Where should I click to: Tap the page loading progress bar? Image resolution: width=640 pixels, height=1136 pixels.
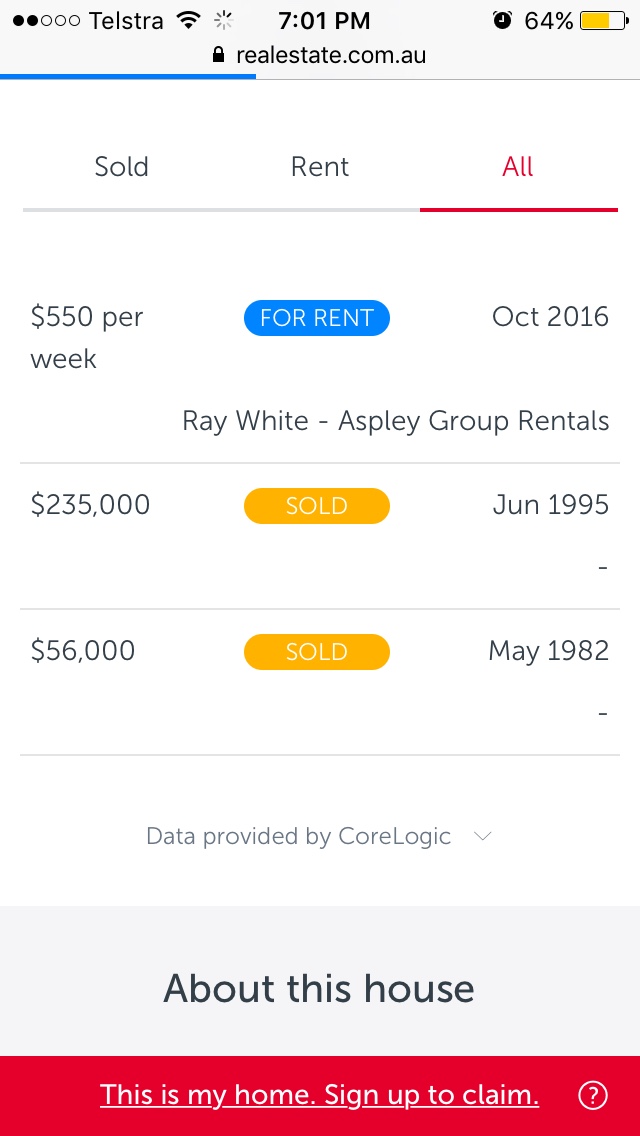click(x=128, y=76)
